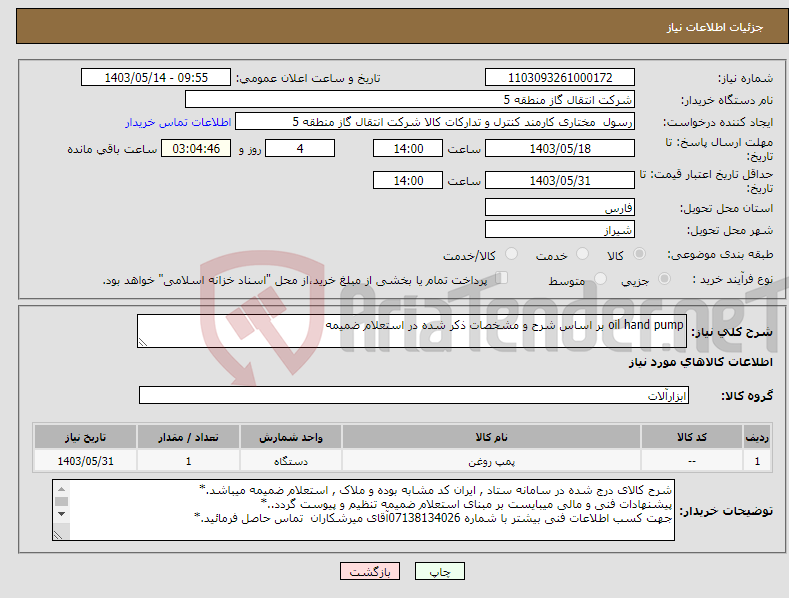Image resolution: width=789 pixels, height=598 pixels.
Task: Click the response deadline date 1403/05/18
Action: (560, 148)
